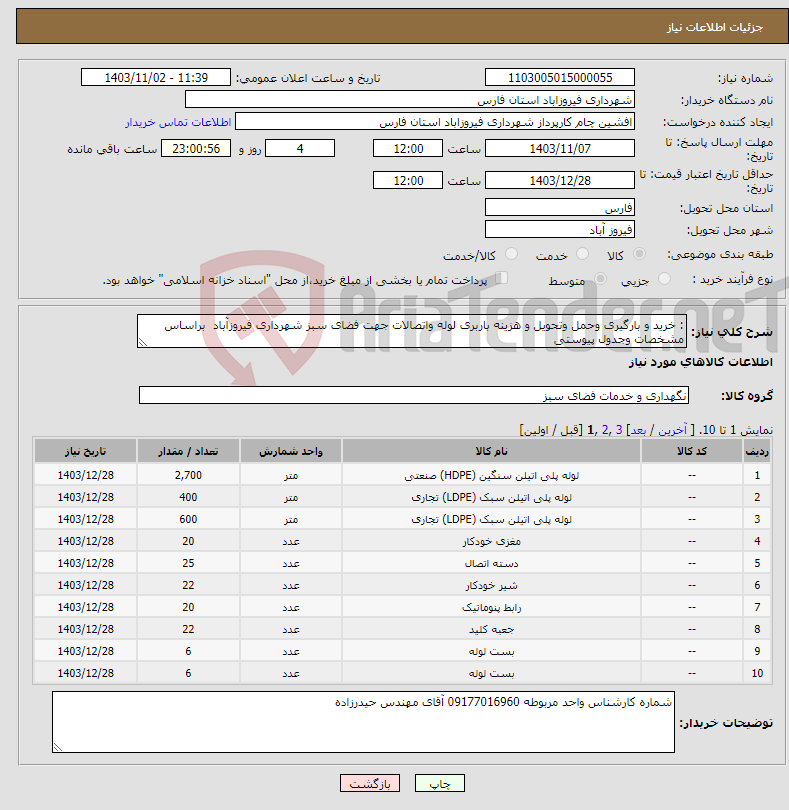The width and height of the screenshot is (789, 810).
Task: Click the quantity '2,700' cell
Action: point(188,475)
